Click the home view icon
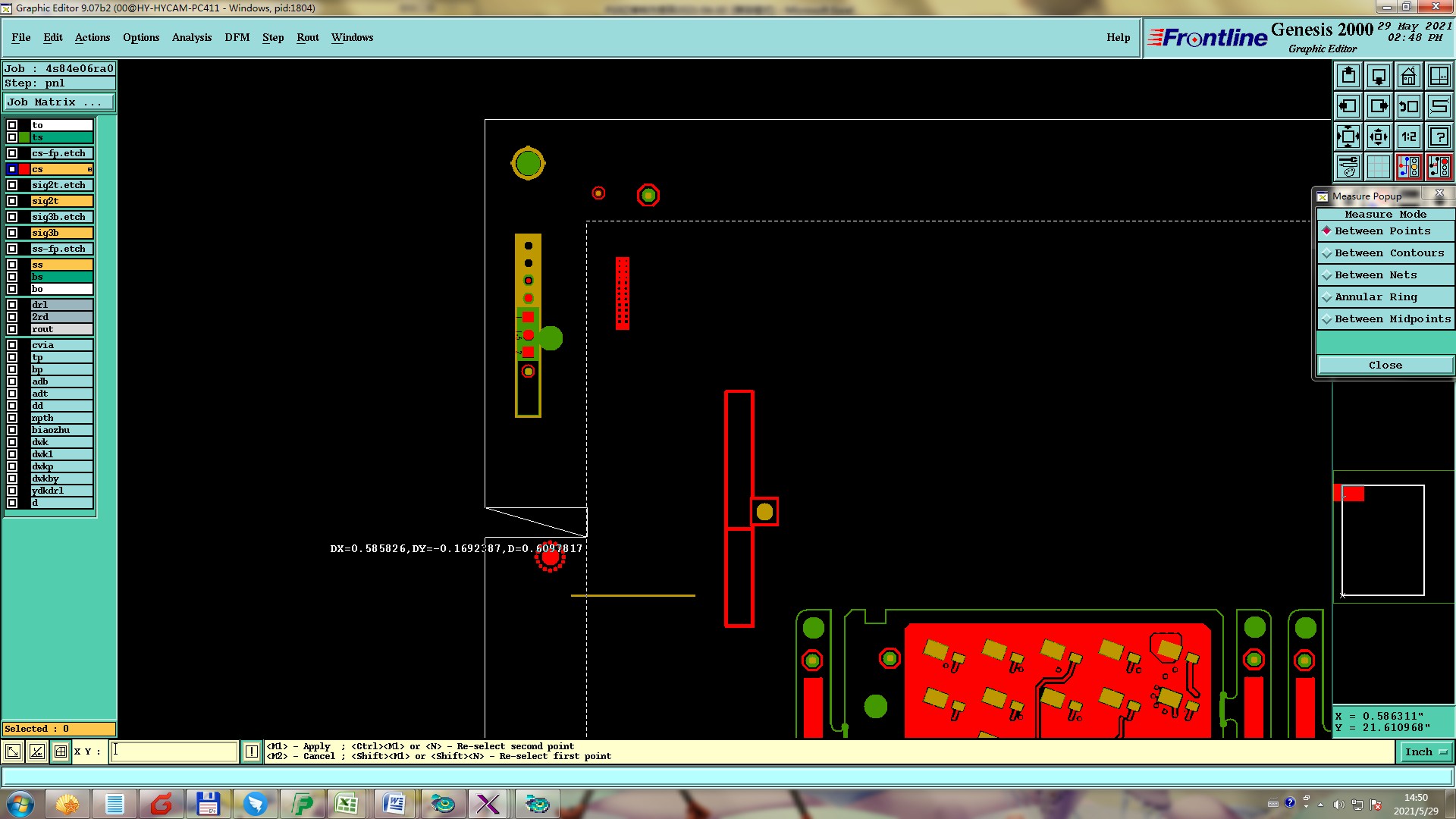The height and width of the screenshot is (819, 1456). [1409, 76]
